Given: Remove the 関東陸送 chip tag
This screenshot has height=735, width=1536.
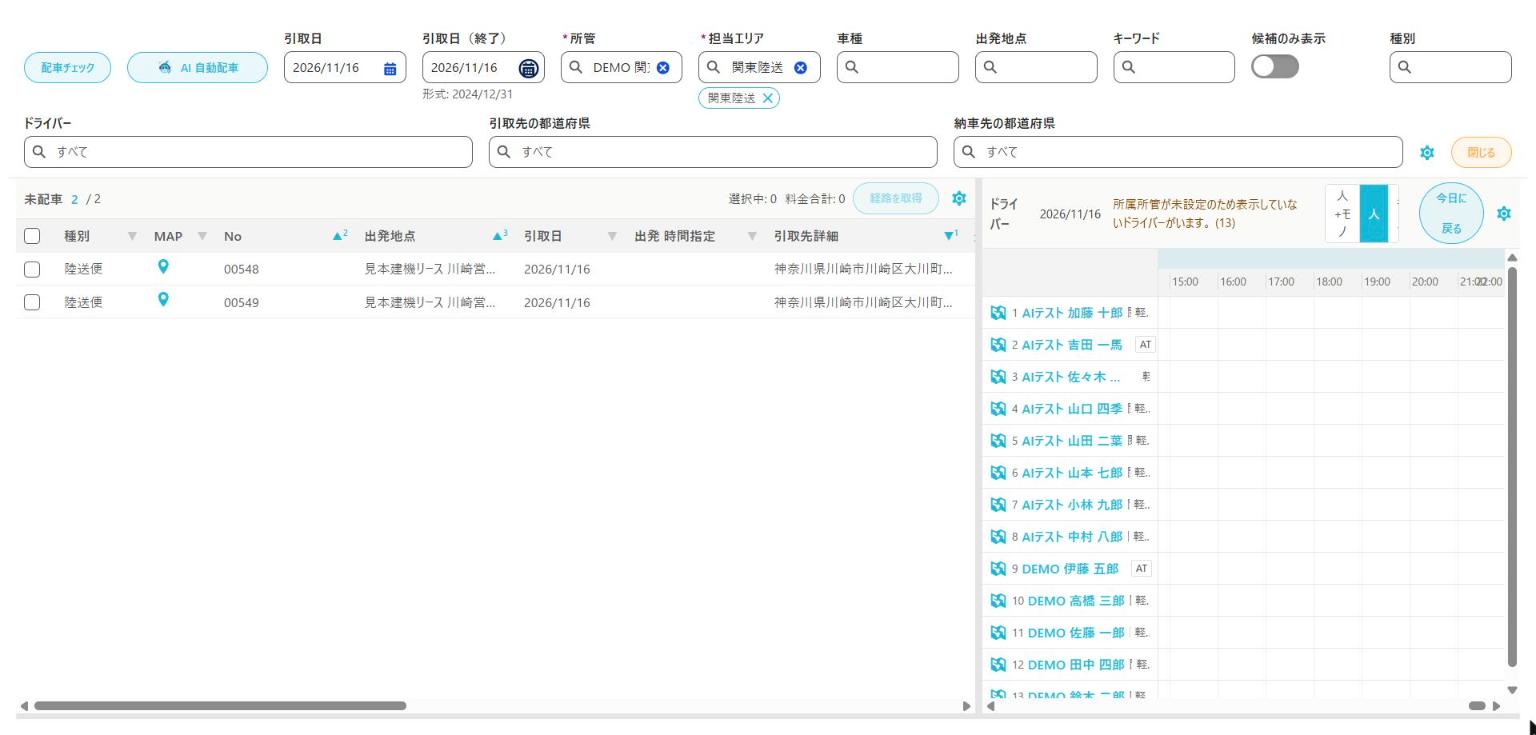Looking at the screenshot, I should point(768,98).
